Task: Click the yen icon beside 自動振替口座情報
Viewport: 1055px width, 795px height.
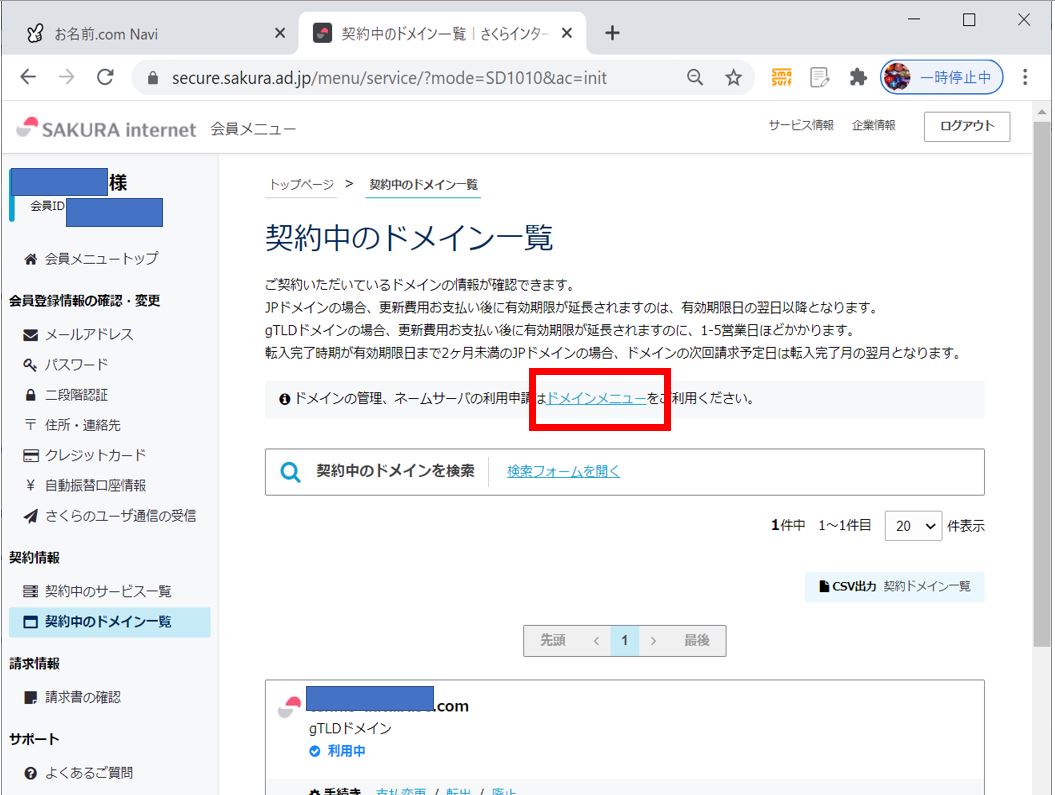Action: (30, 486)
